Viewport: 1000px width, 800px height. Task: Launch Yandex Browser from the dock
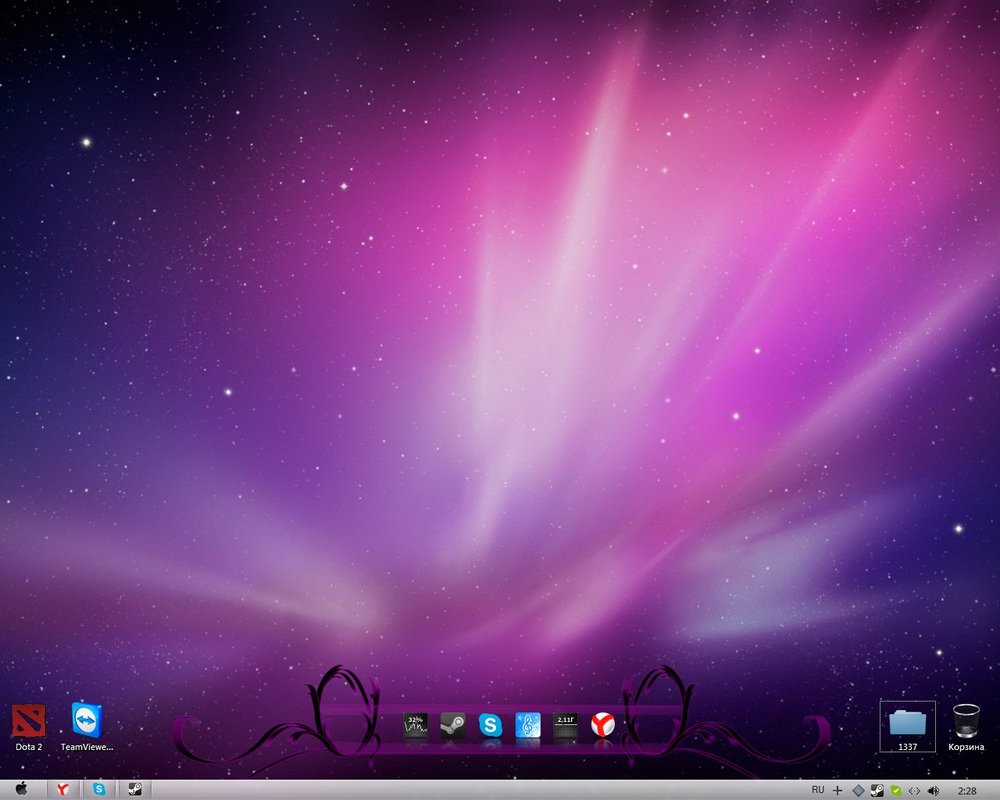pos(602,725)
